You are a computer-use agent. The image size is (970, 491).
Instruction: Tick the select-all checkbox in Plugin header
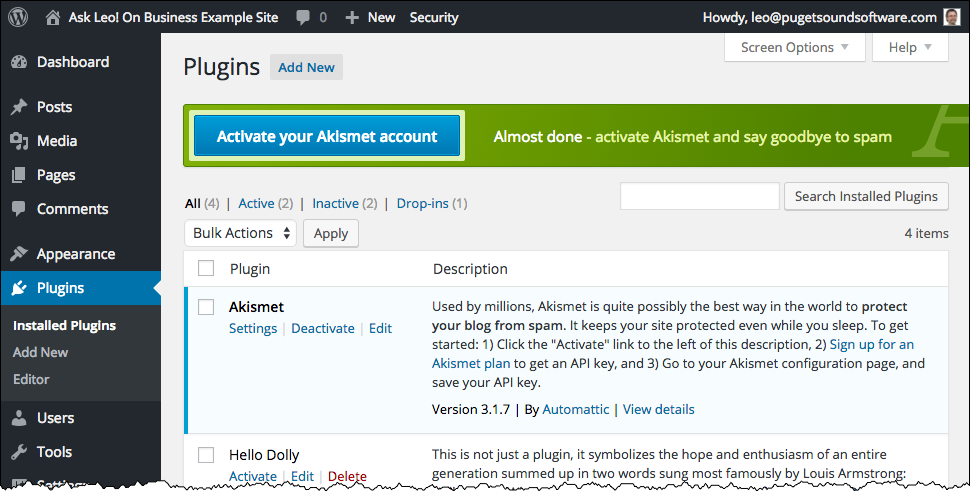(x=206, y=268)
